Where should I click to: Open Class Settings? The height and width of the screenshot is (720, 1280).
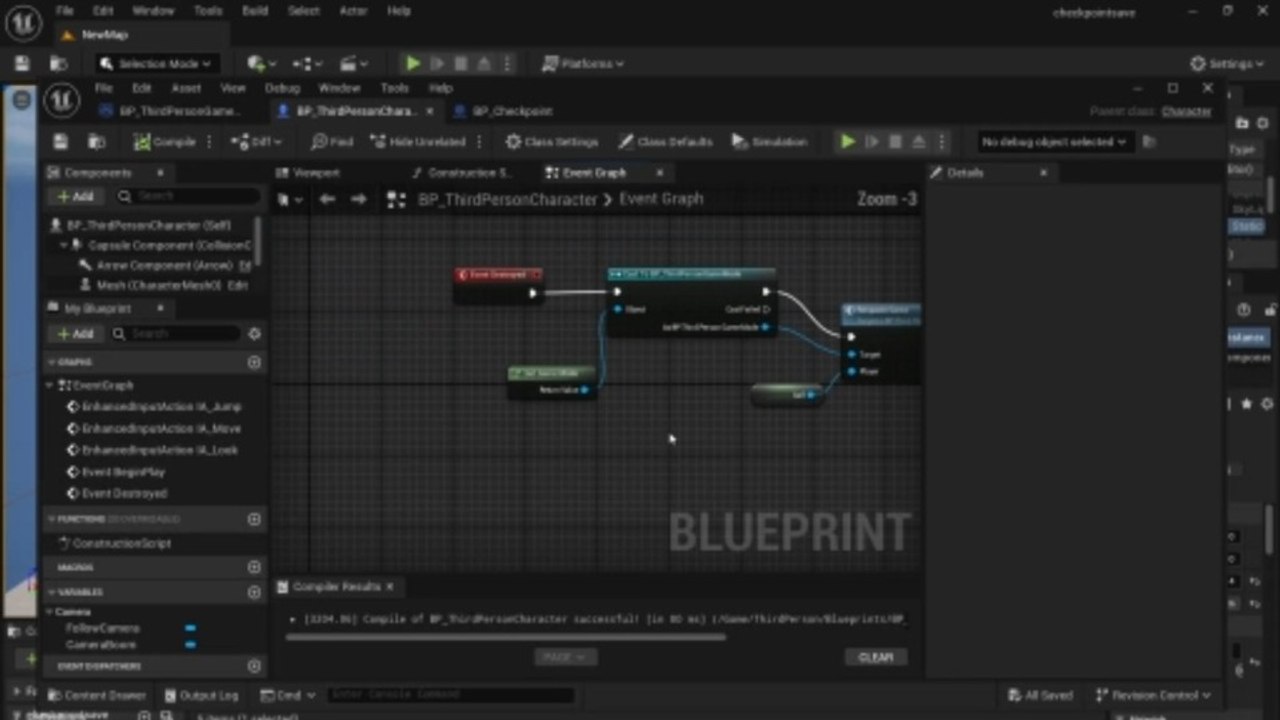tap(551, 142)
